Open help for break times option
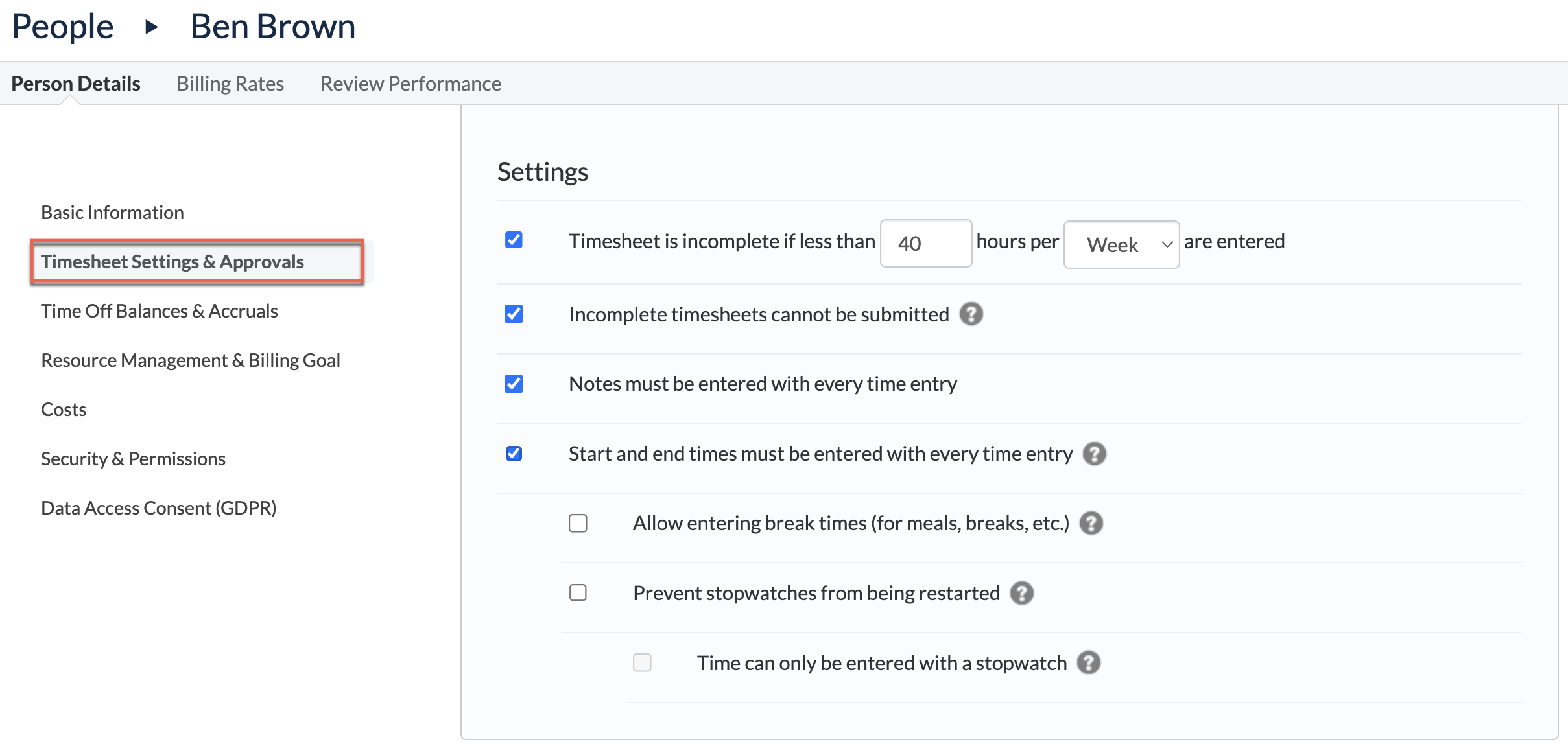1568x744 pixels. pyautogui.click(x=1091, y=523)
